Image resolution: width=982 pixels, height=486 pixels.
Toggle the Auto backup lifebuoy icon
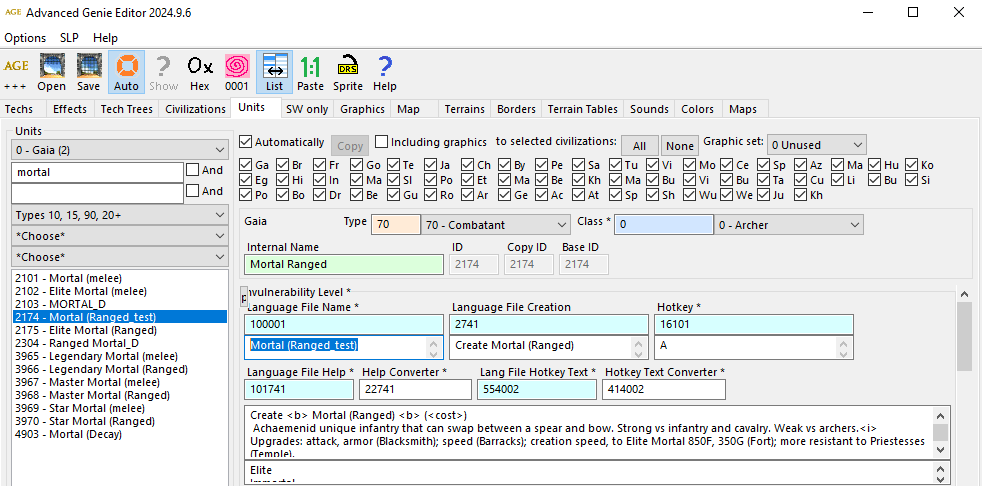tap(126, 67)
